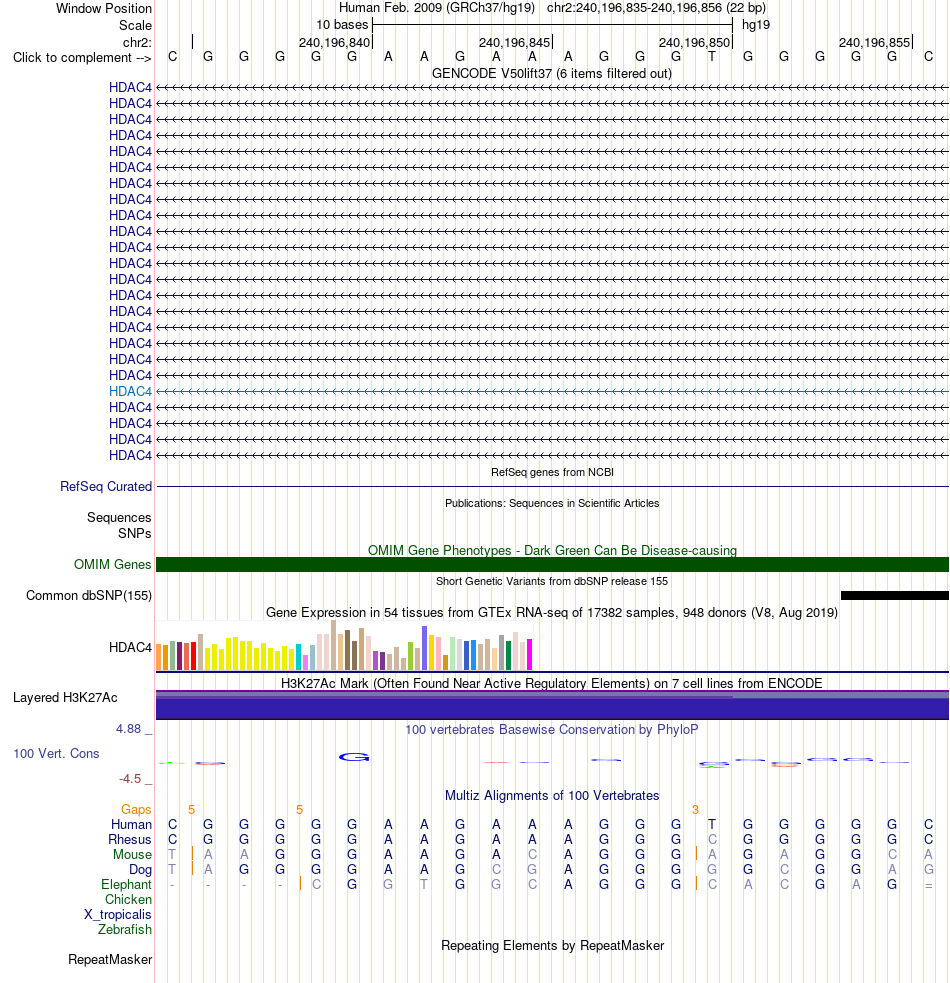Open the Publications: Sequences in Scientific Articles title
The width and height of the screenshot is (950, 983).
[x=552, y=503]
